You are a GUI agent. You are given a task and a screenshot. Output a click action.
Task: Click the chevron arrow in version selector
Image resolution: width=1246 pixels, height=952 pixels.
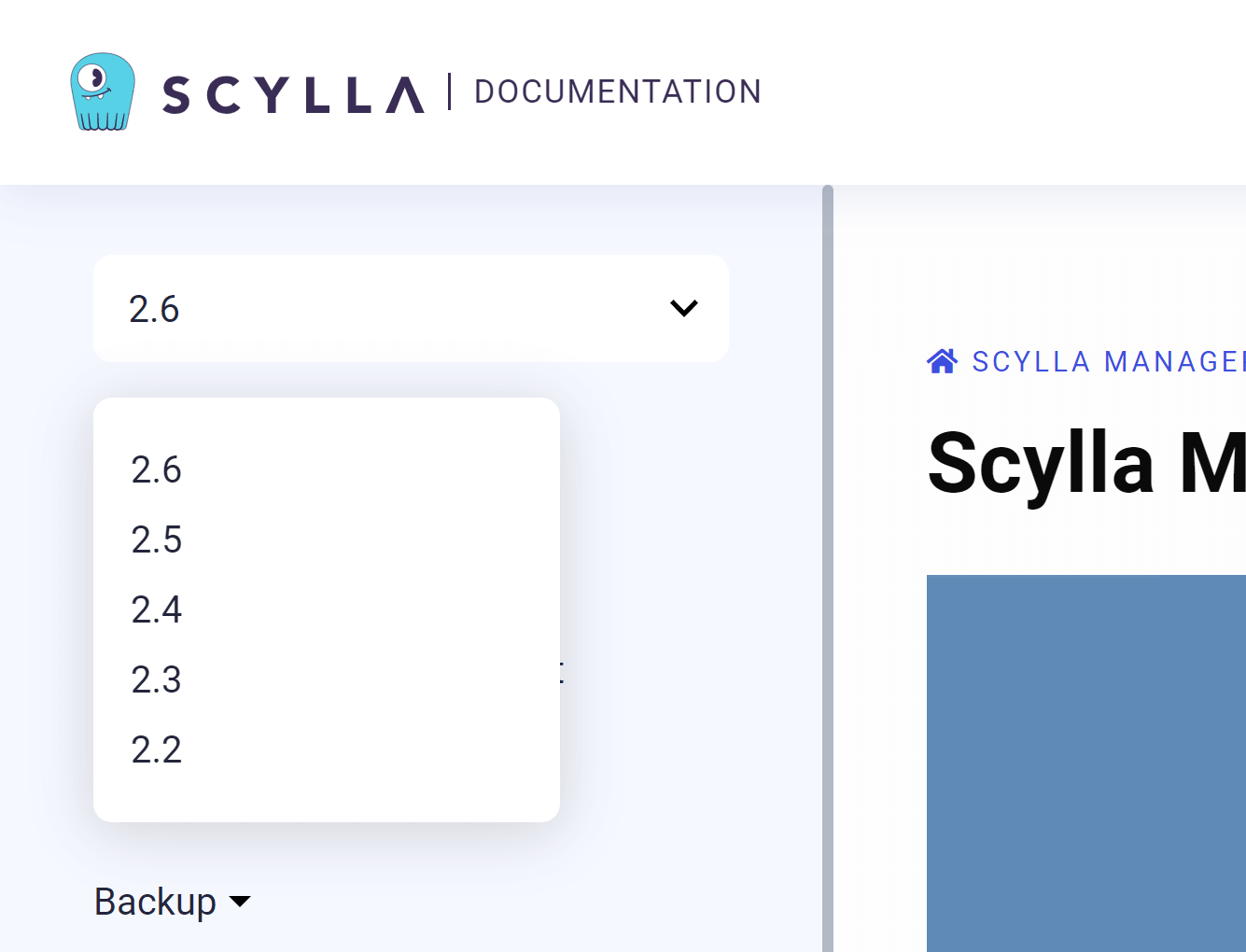(684, 308)
